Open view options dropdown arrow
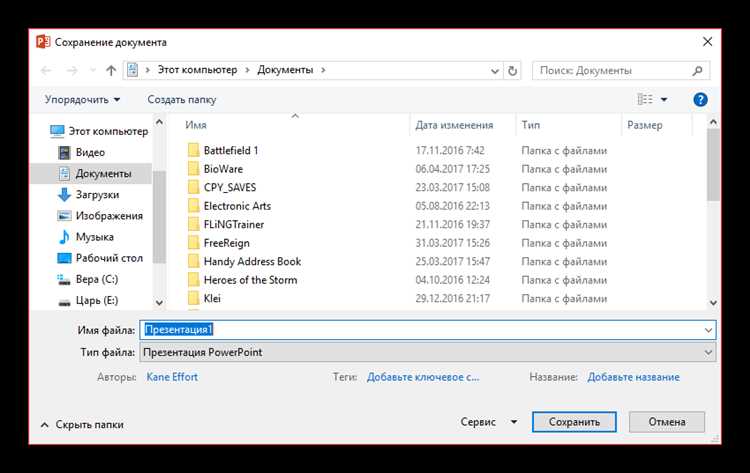Screen dimensions: 750x473 pos(664,99)
